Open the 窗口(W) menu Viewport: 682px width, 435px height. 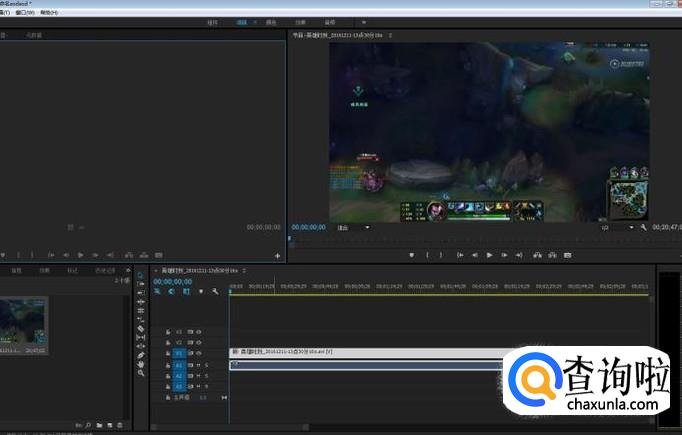(25, 12)
